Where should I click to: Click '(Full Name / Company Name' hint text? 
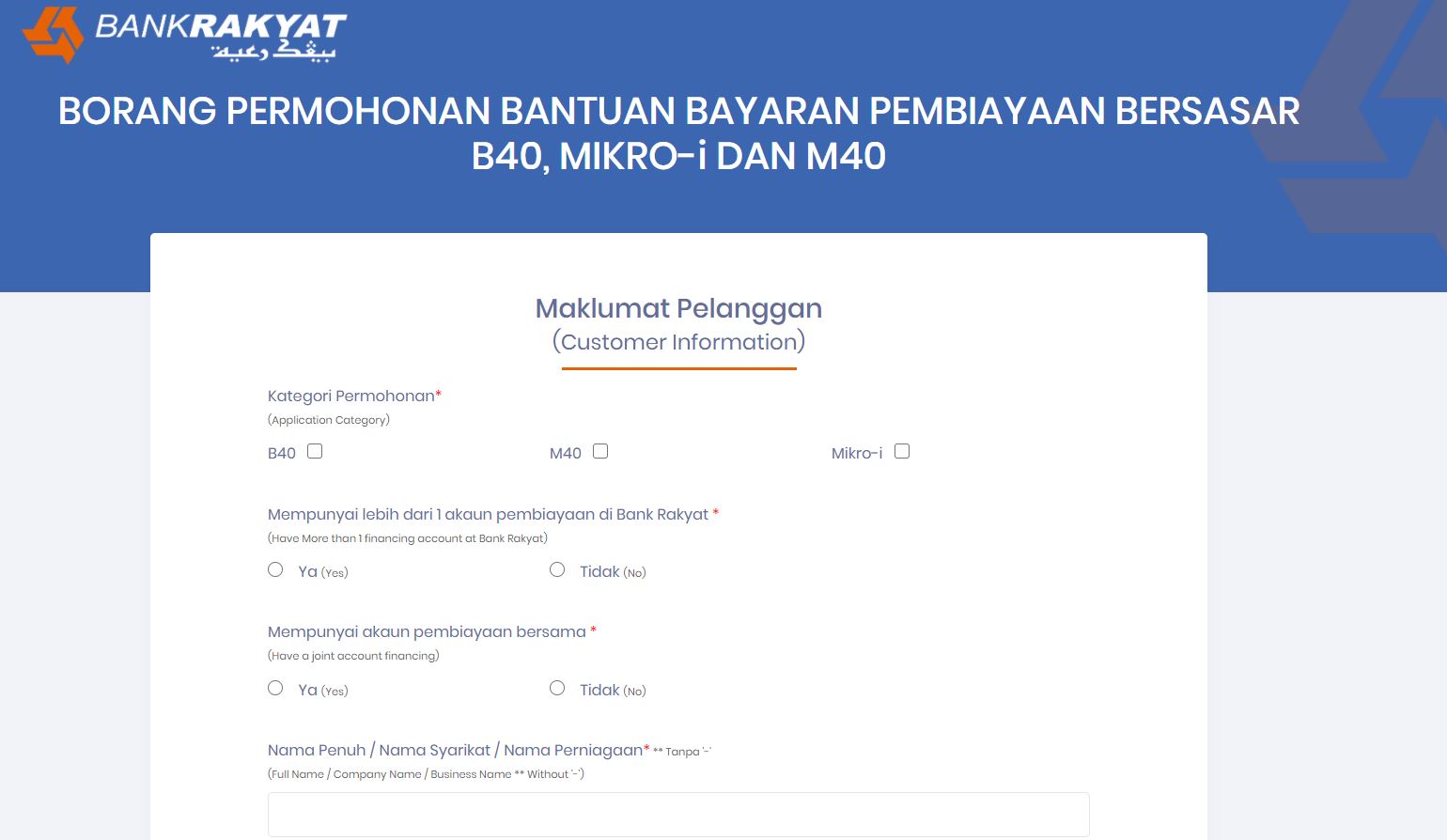pyautogui.click(x=426, y=774)
